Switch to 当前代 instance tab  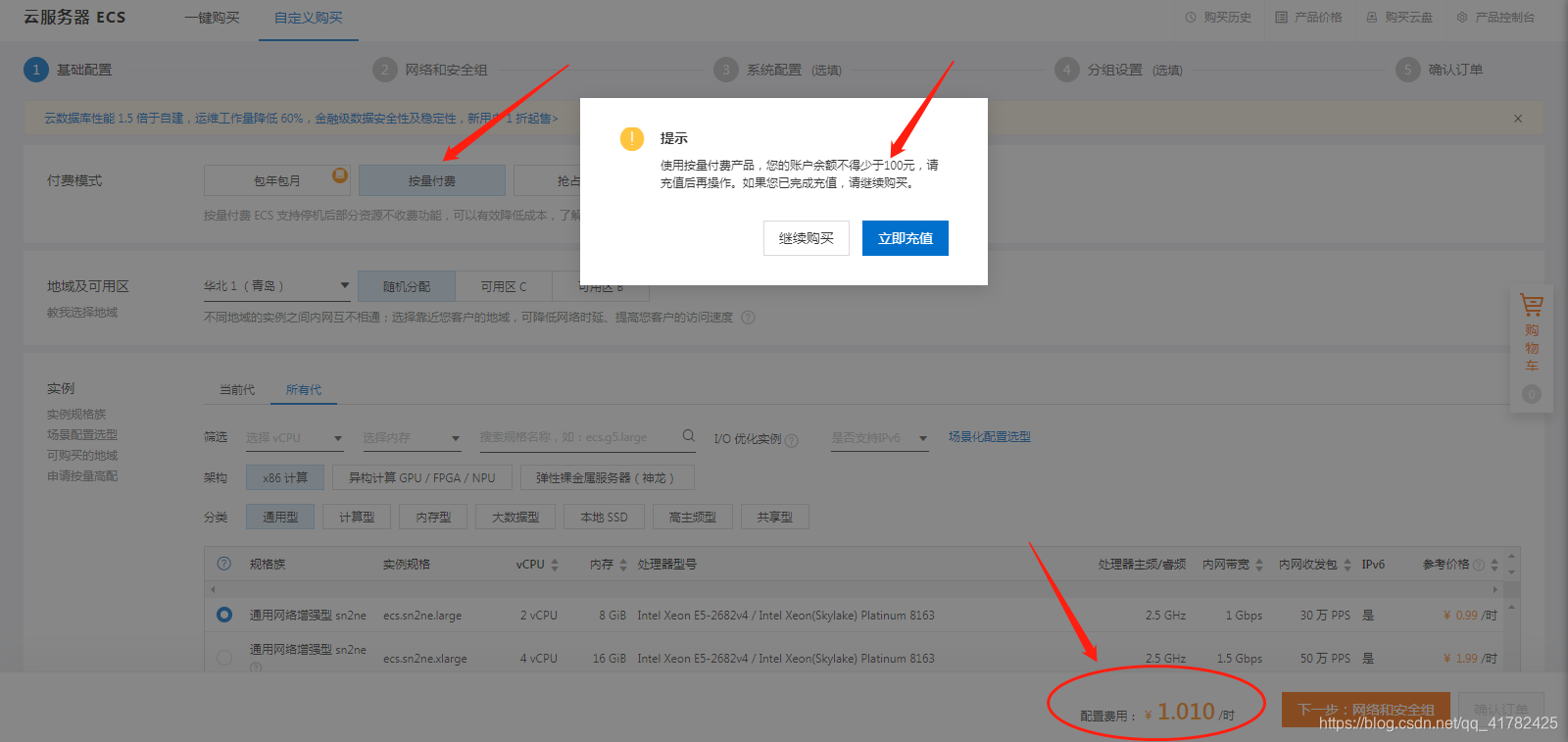[237, 390]
